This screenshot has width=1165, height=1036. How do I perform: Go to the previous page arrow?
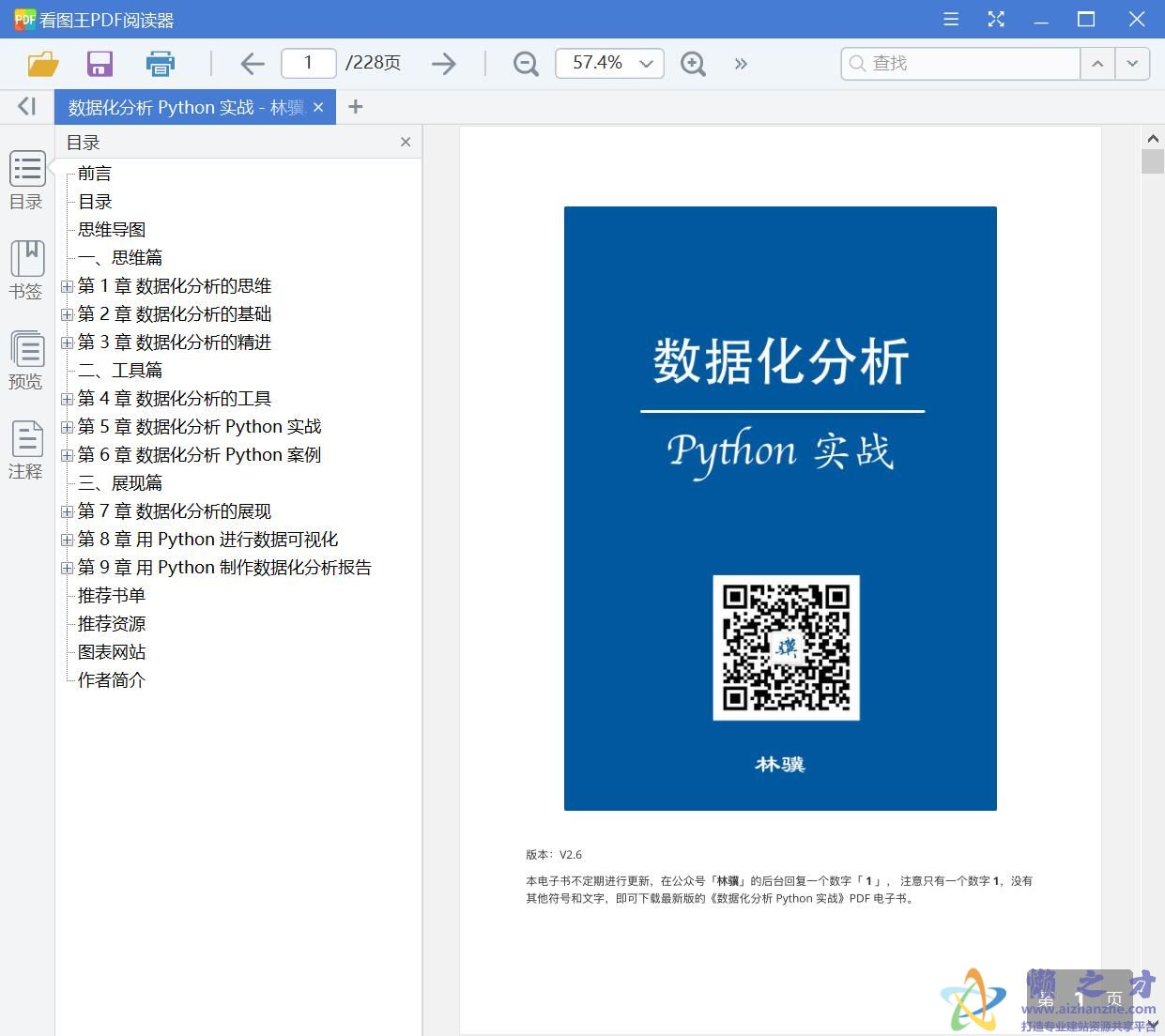coord(252,63)
